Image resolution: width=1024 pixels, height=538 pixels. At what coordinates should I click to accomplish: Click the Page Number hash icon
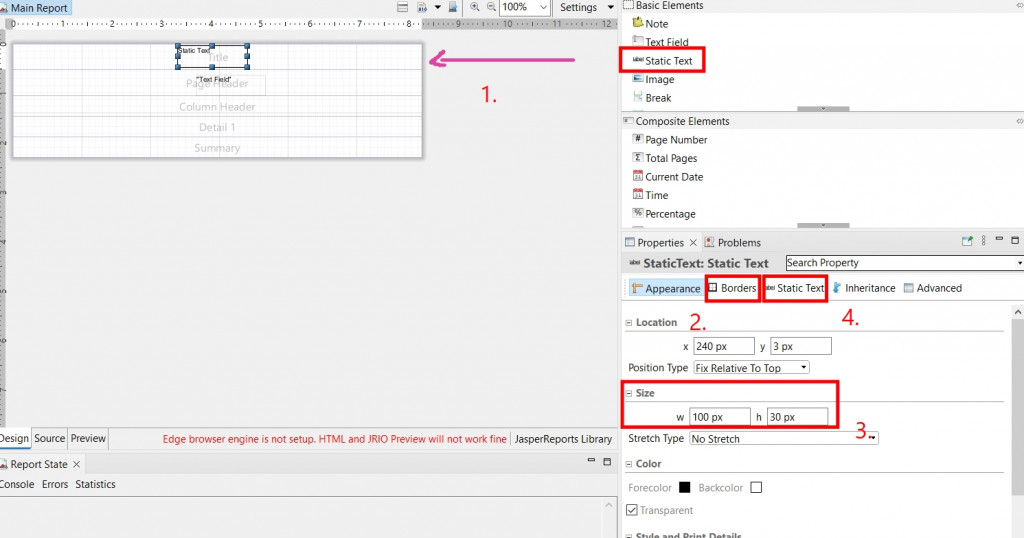638,139
